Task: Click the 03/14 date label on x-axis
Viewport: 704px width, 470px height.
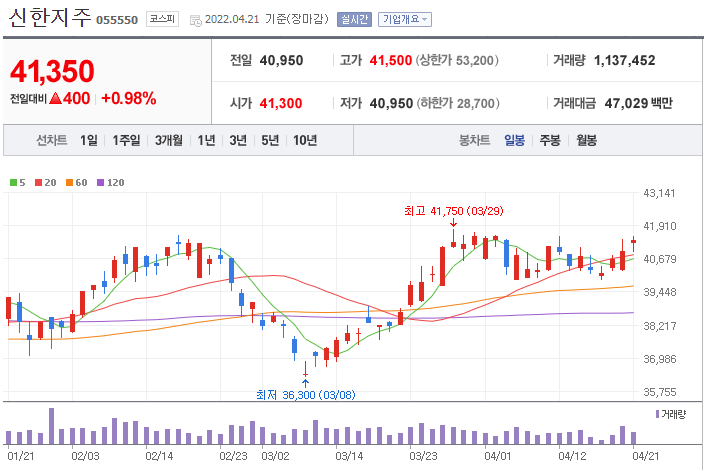Action: 349,456
